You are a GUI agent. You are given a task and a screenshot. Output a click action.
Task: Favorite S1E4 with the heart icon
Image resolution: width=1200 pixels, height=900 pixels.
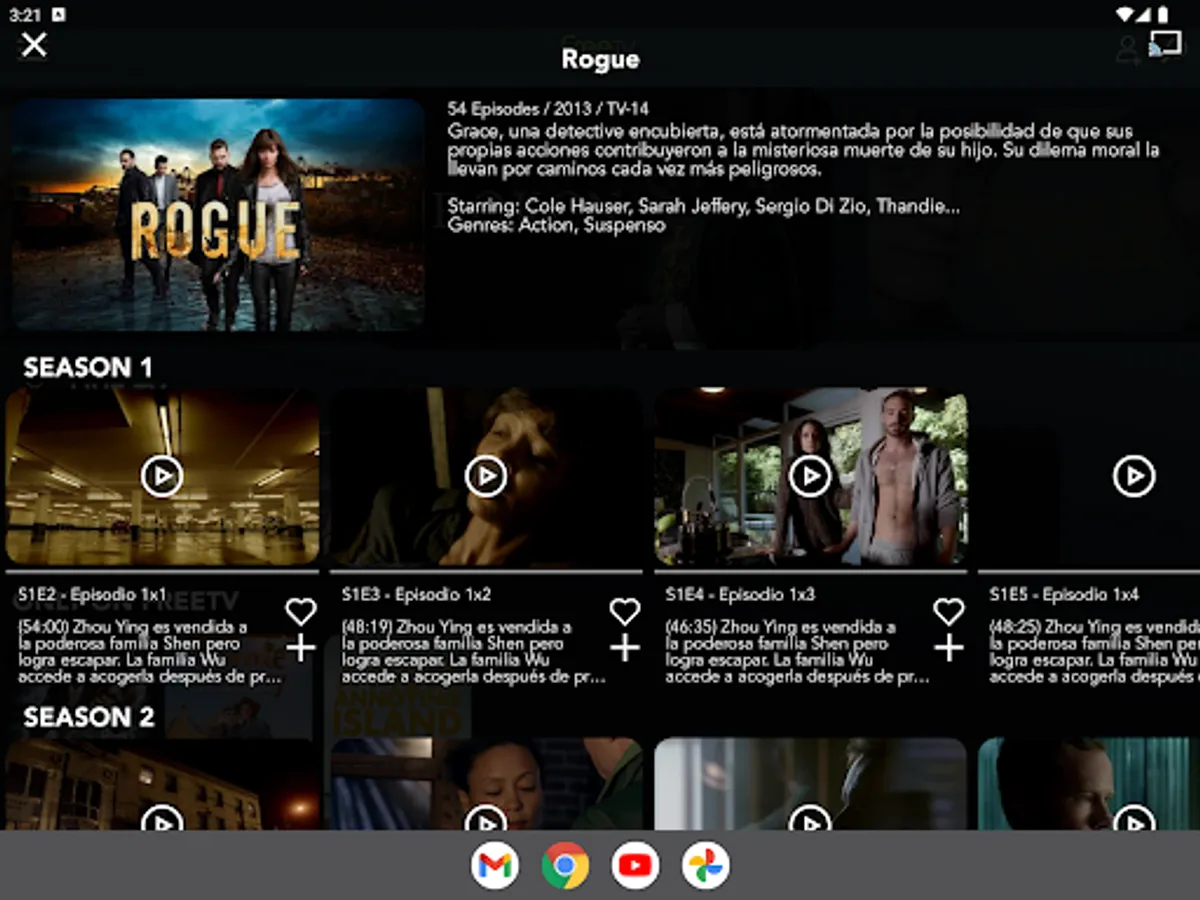tap(948, 611)
